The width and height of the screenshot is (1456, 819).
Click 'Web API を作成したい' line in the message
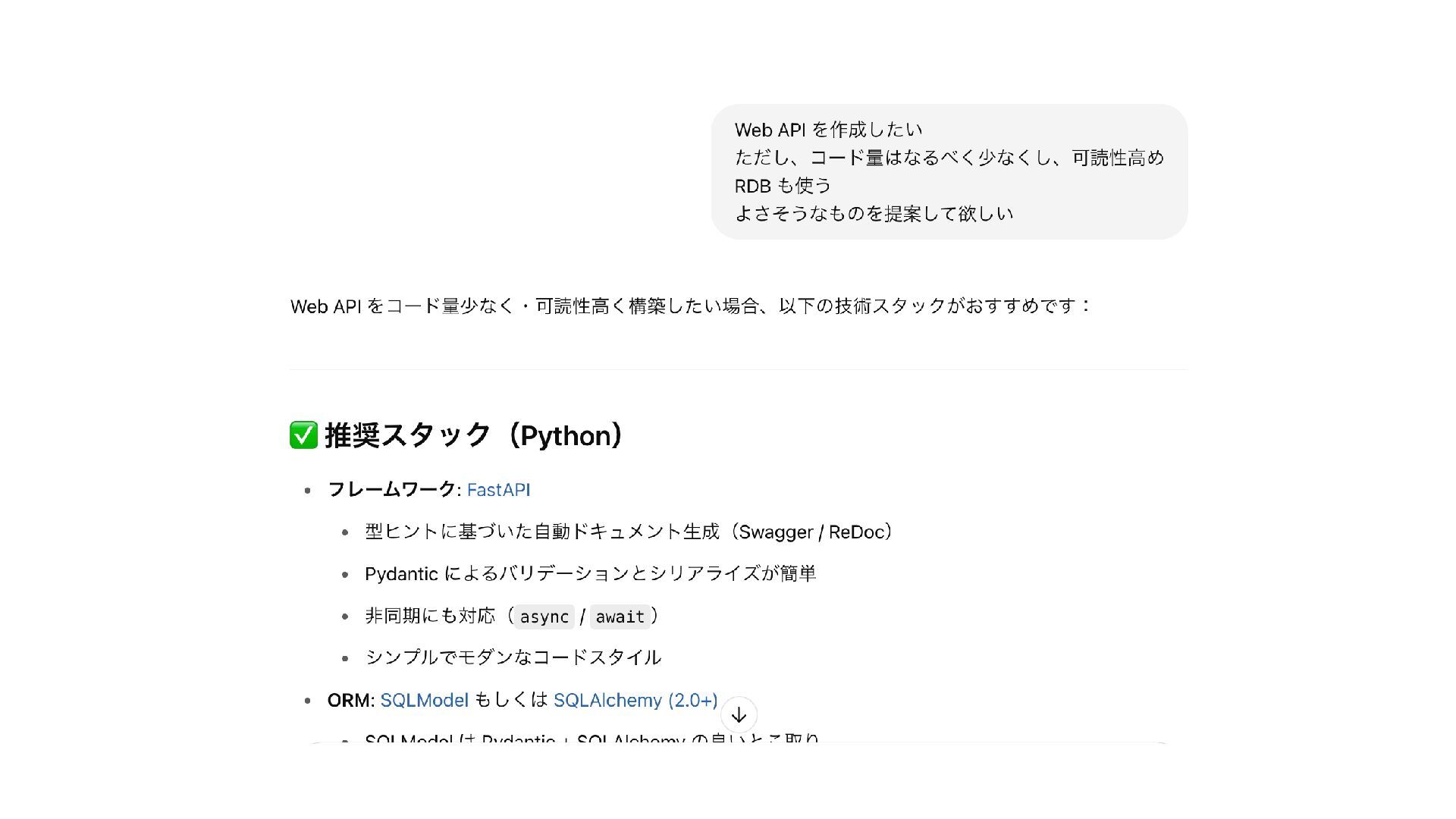pos(828,130)
